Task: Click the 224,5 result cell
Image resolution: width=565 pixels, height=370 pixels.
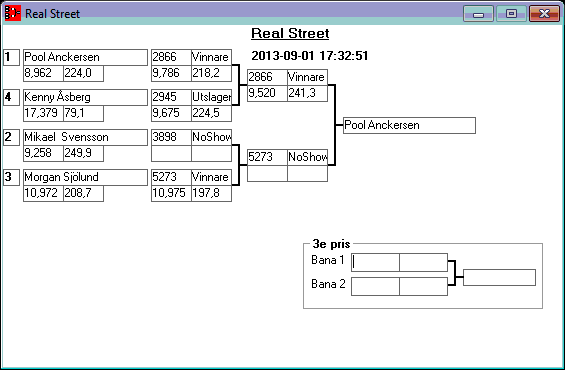Action: point(211,113)
